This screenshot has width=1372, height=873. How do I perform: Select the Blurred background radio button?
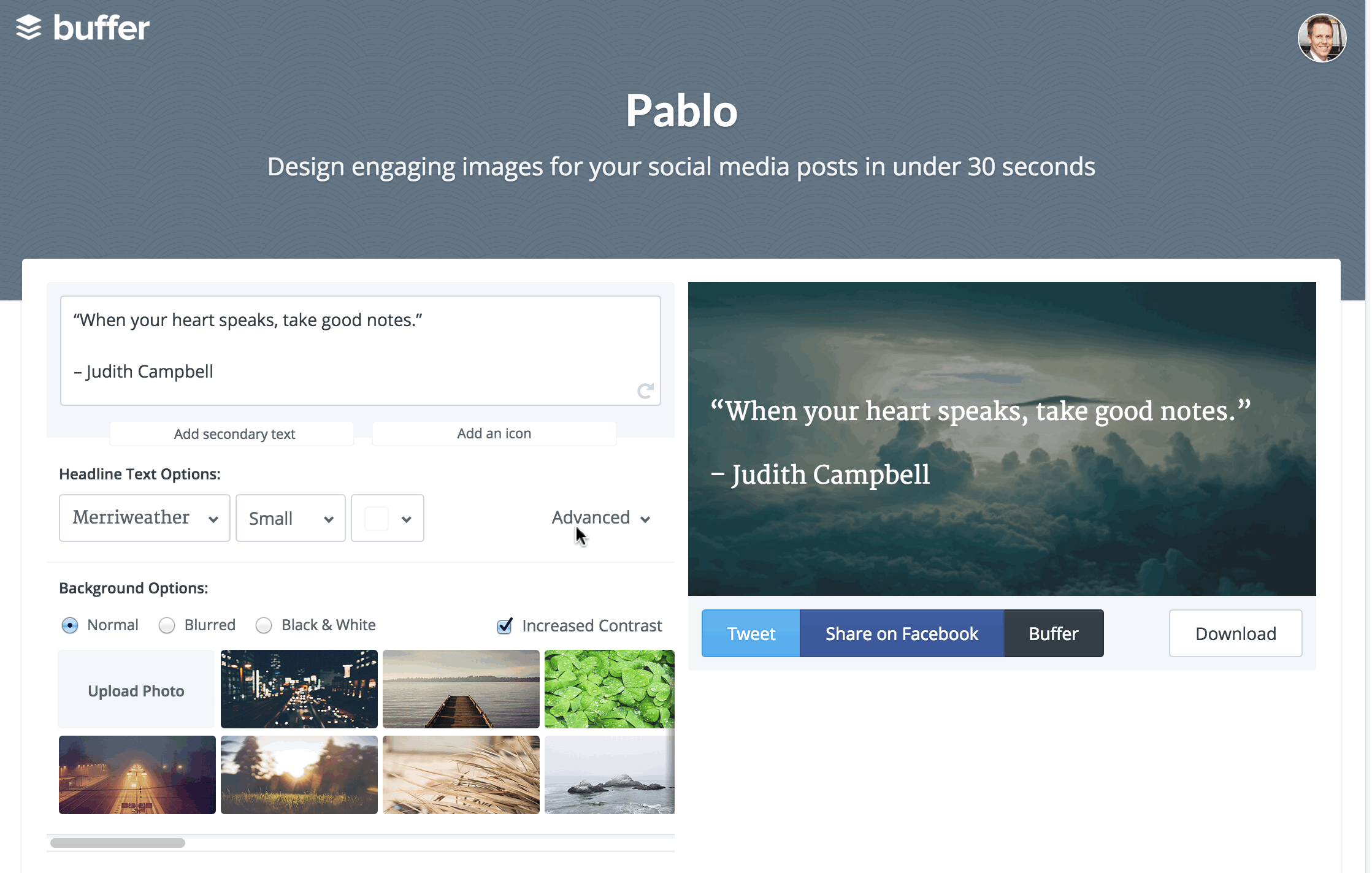pos(166,625)
